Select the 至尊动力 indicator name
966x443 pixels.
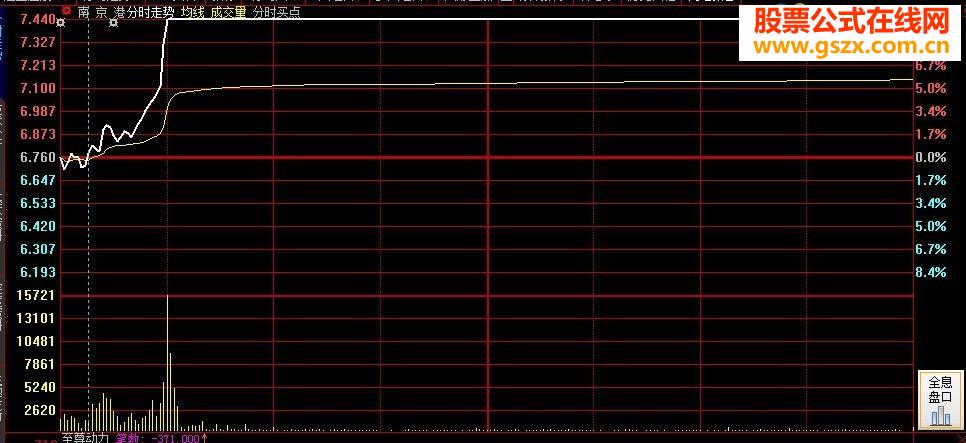[x=86, y=438]
